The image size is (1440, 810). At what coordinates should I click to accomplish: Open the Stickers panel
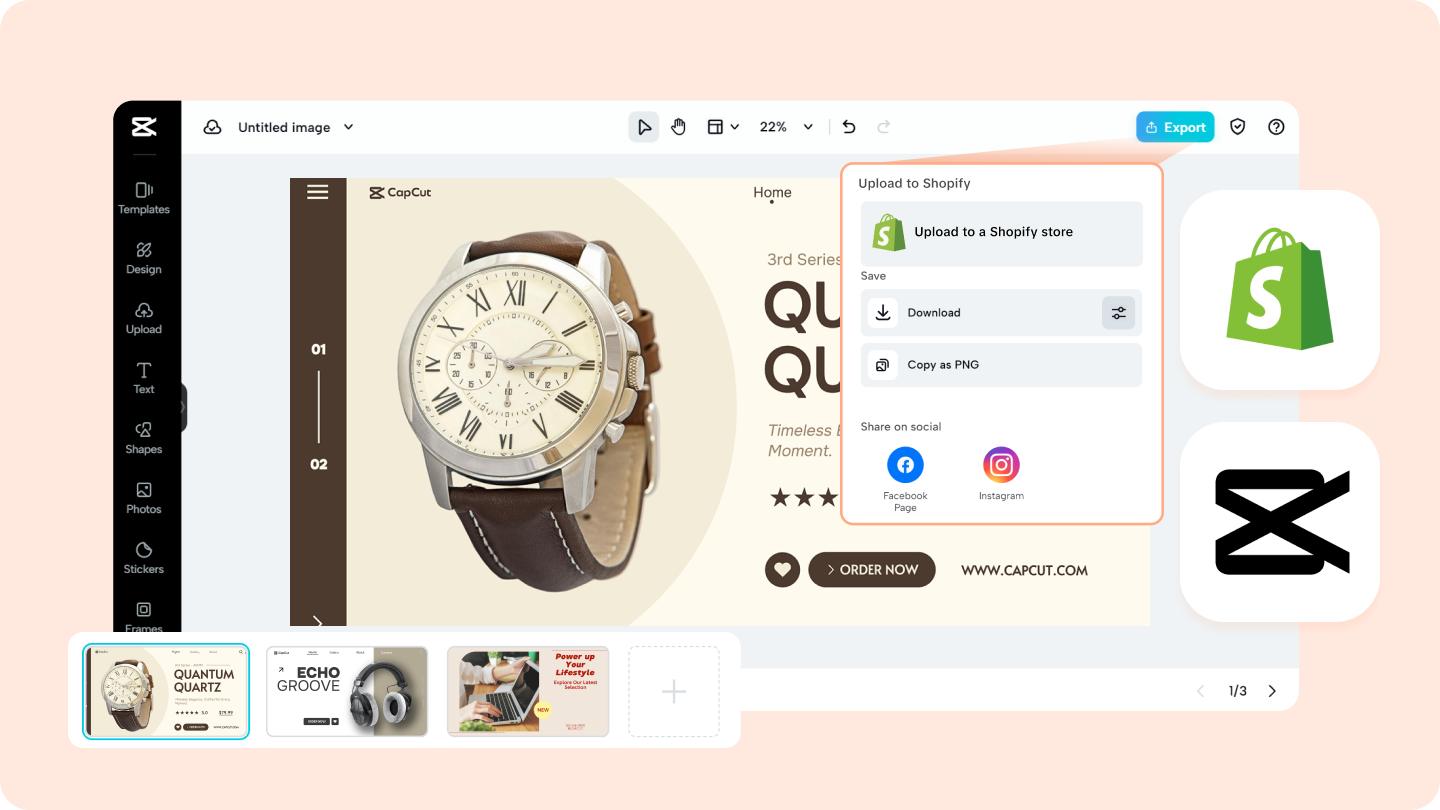coord(144,557)
